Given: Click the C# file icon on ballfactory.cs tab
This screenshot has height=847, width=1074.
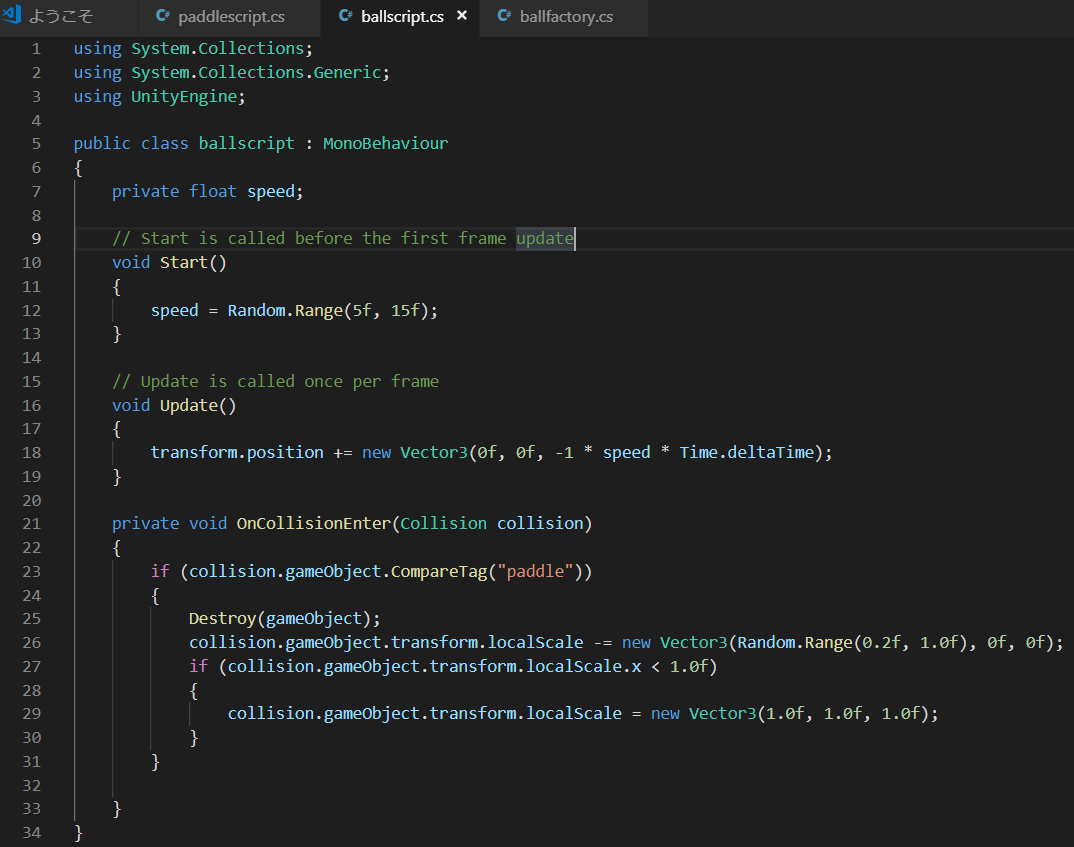Looking at the screenshot, I should pyautogui.click(x=503, y=17).
